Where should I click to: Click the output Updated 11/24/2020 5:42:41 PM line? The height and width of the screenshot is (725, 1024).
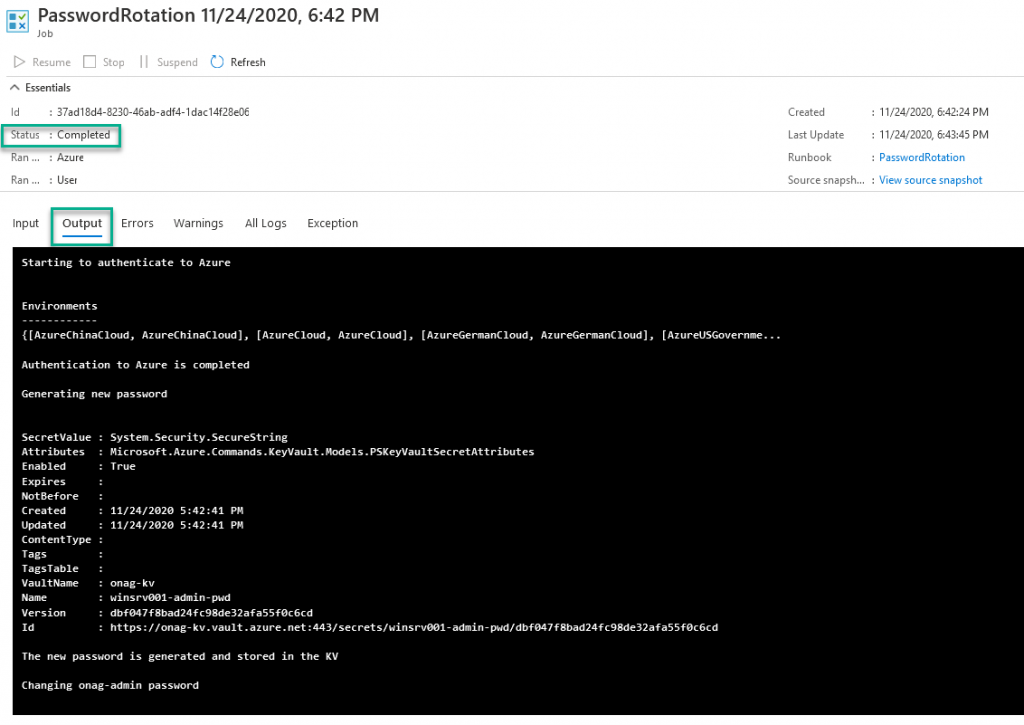pos(133,525)
